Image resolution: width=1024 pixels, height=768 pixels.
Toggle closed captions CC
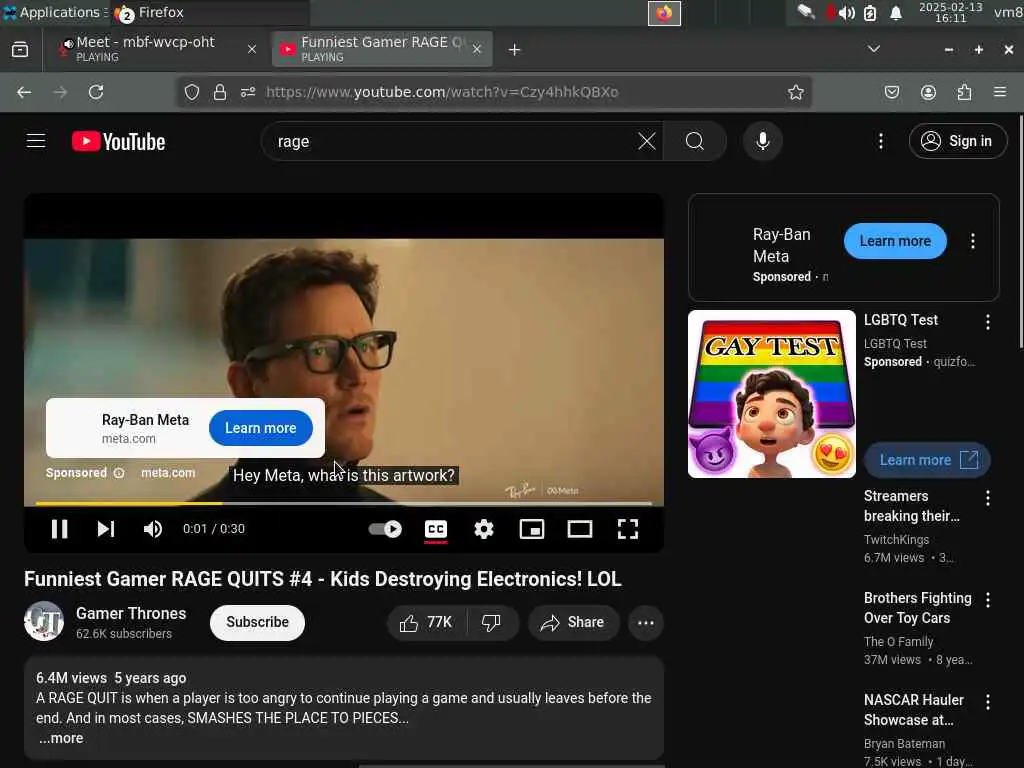436,530
